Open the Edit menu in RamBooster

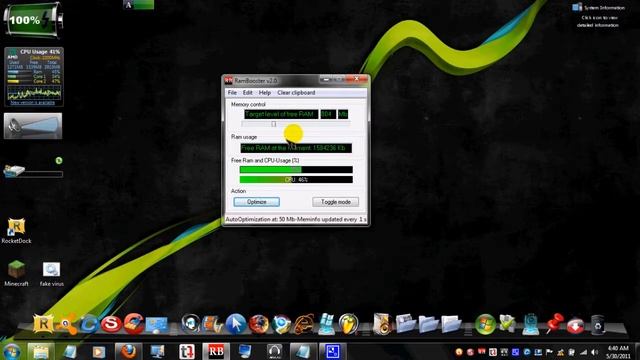[x=247, y=93]
